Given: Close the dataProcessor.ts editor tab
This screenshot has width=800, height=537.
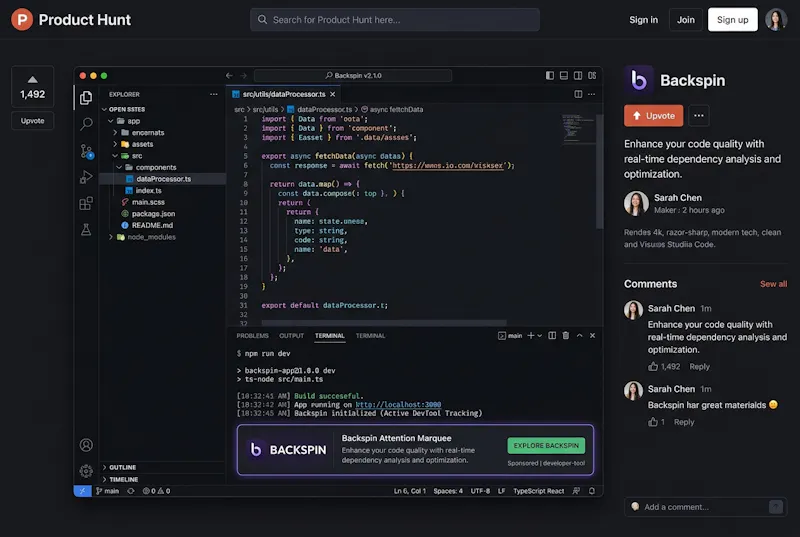Looking at the screenshot, I should click(333, 94).
